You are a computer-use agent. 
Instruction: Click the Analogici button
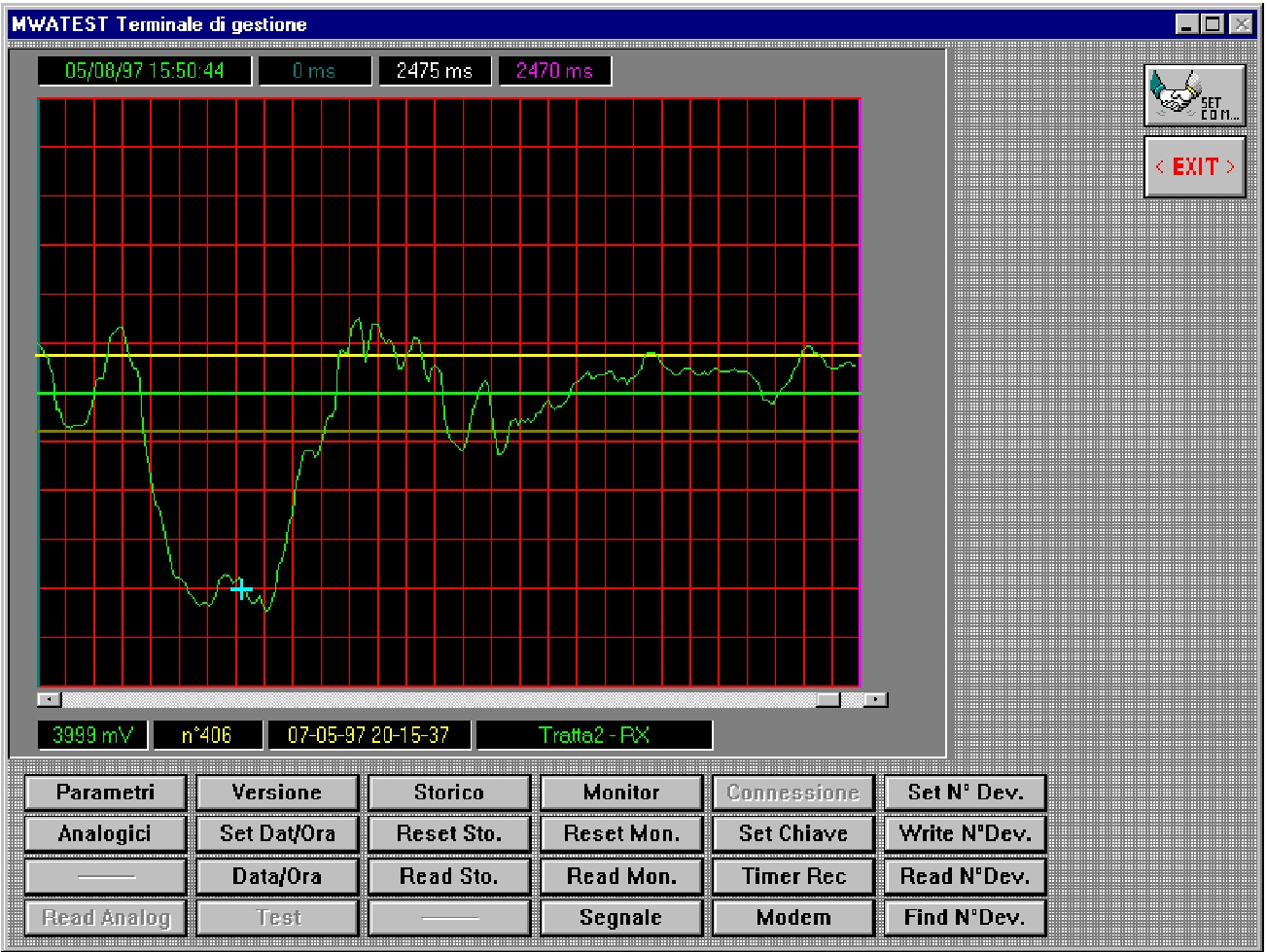(x=105, y=834)
